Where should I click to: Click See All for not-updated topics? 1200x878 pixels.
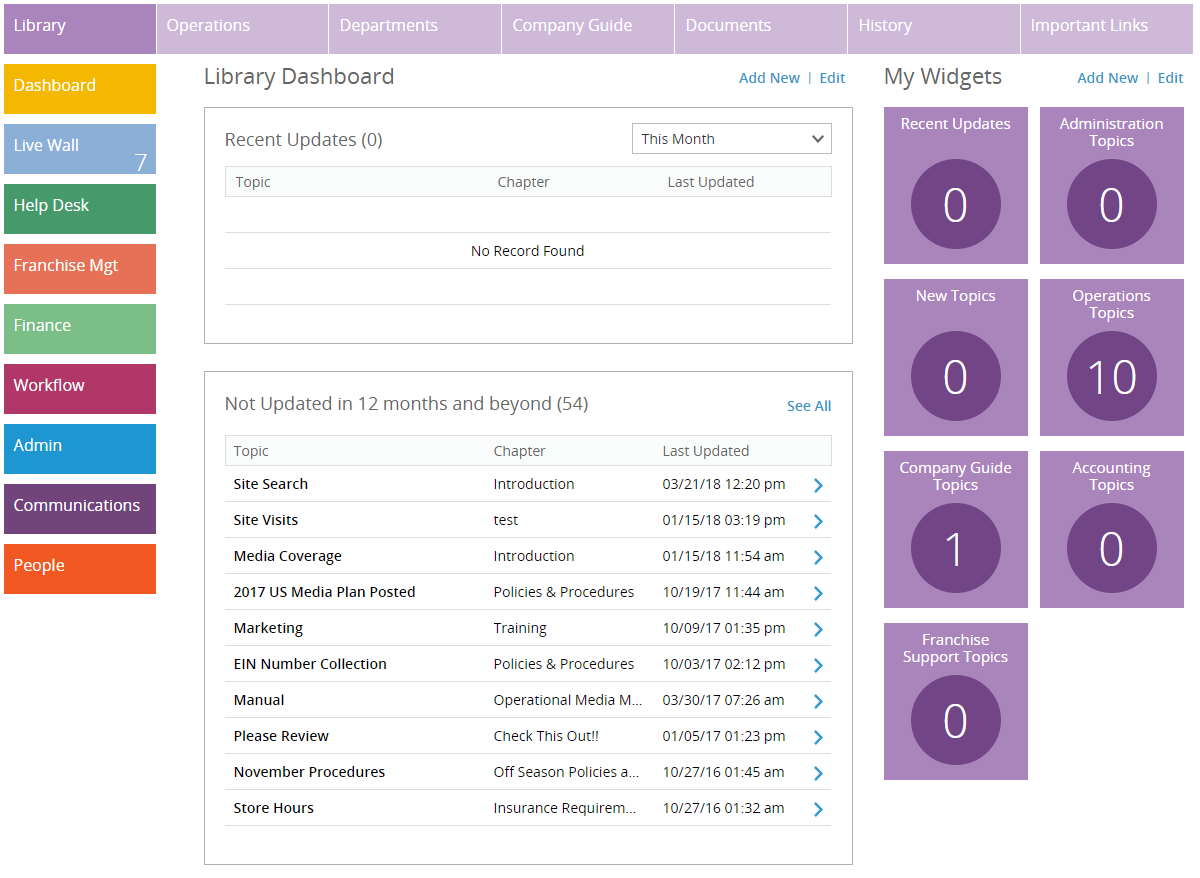(809, 406)
